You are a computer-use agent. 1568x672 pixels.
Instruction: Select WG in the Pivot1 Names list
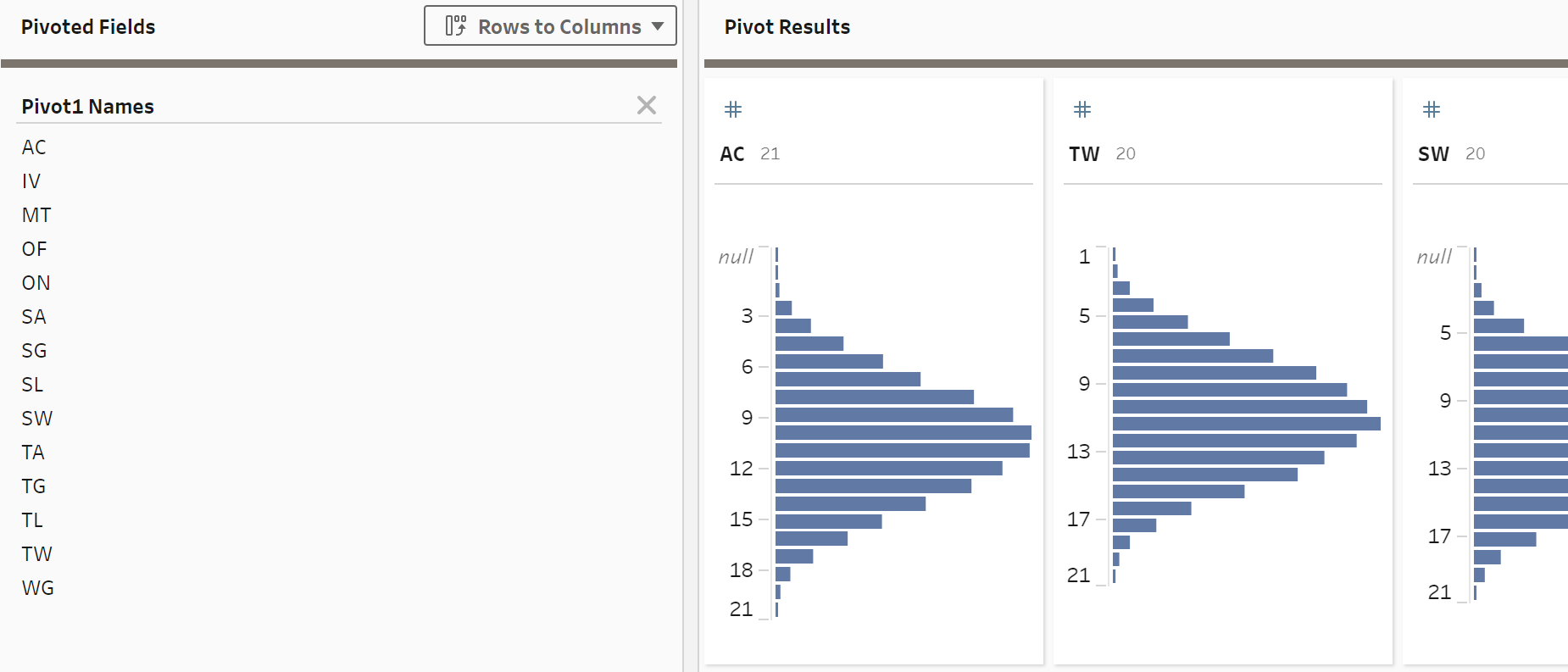(38, 588)
